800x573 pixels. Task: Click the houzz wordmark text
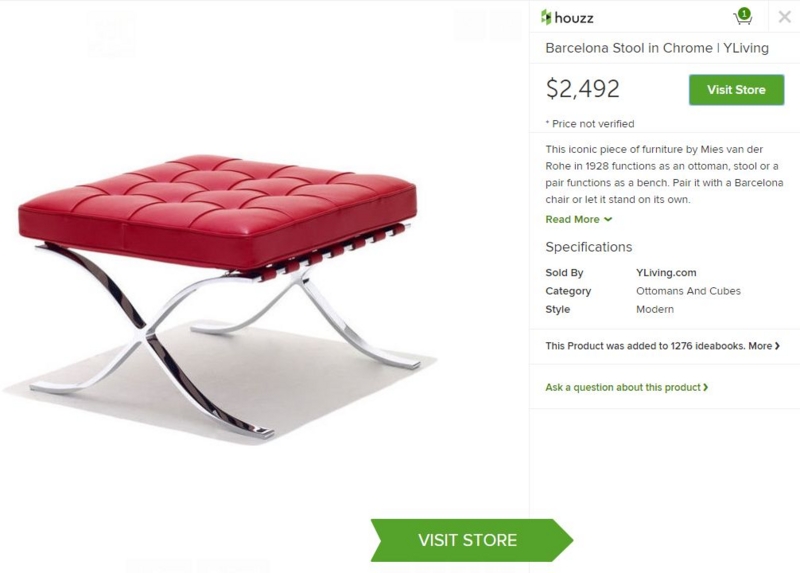[x=574, y=18]
